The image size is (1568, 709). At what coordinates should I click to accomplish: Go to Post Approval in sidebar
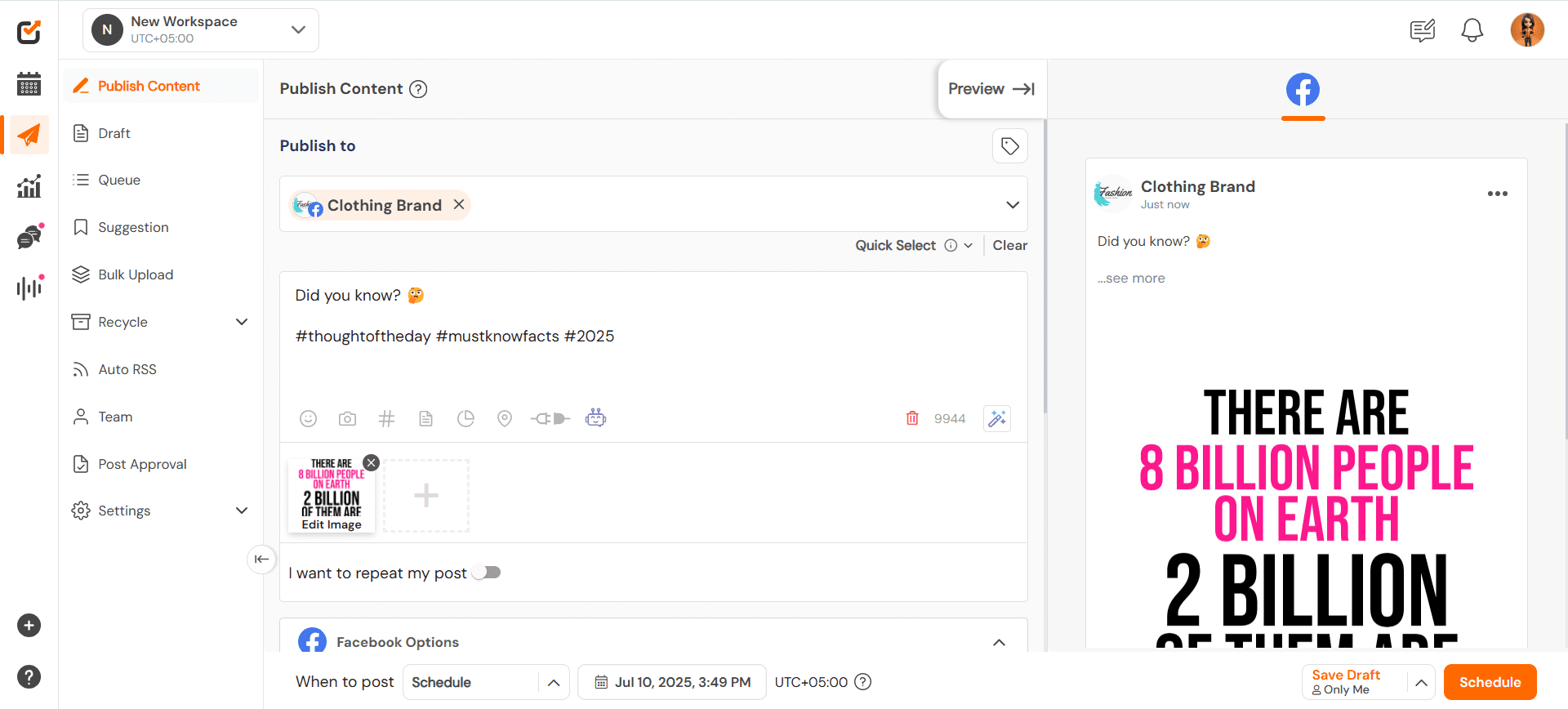pos(142,464)
